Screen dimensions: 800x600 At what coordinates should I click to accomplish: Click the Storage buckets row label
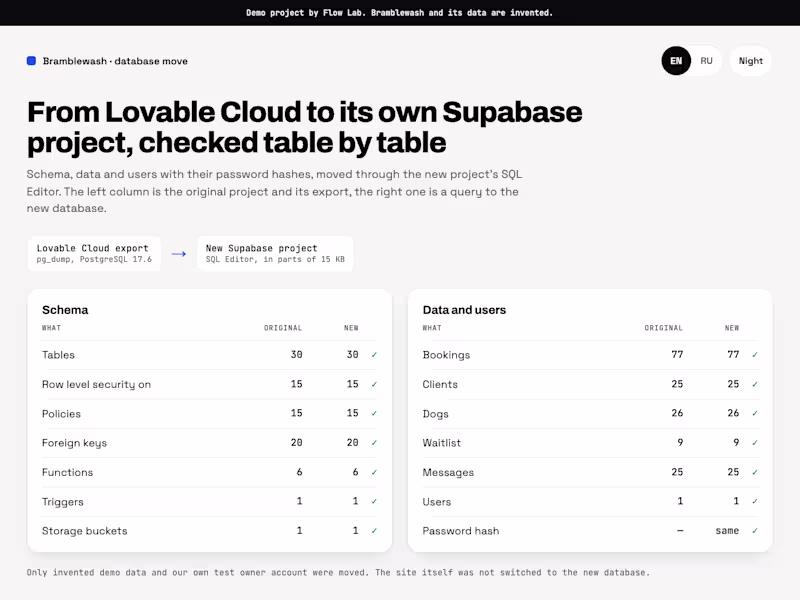pyautogui.click(x=85, y=531)
